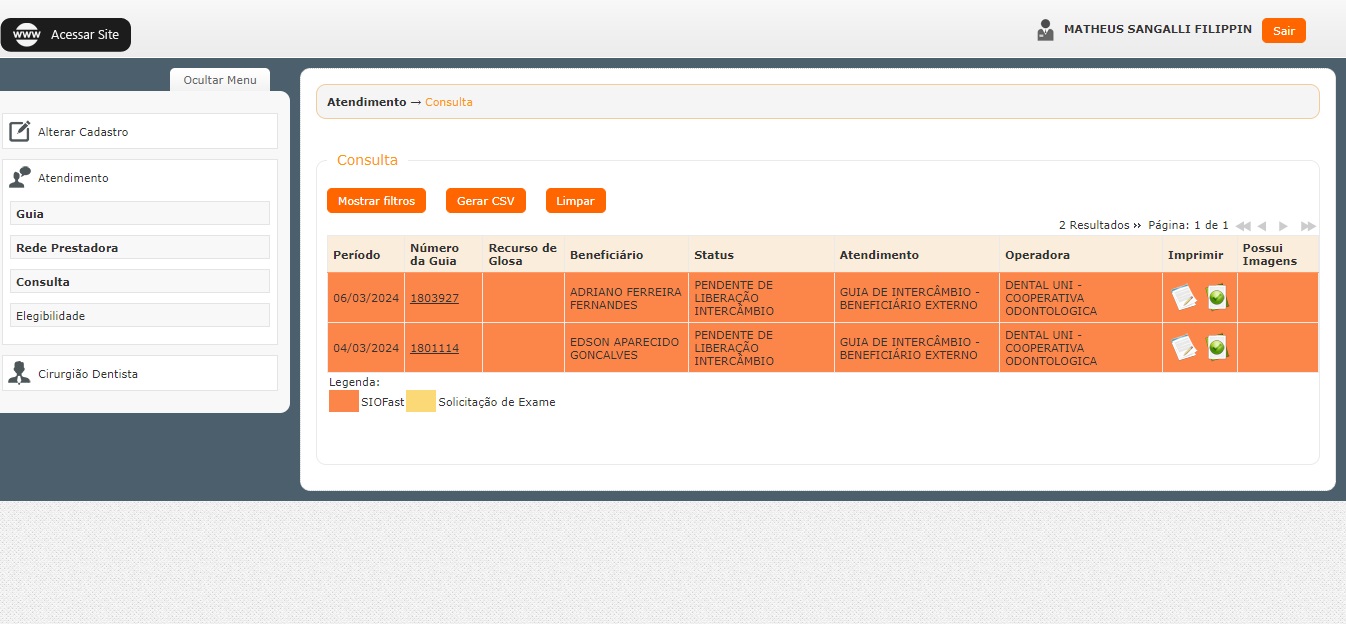Image resolution: width=1346 pixels, height=624 pixels.
Task: Click the previous page arrow in pagination
Action: pos(1262,226)
